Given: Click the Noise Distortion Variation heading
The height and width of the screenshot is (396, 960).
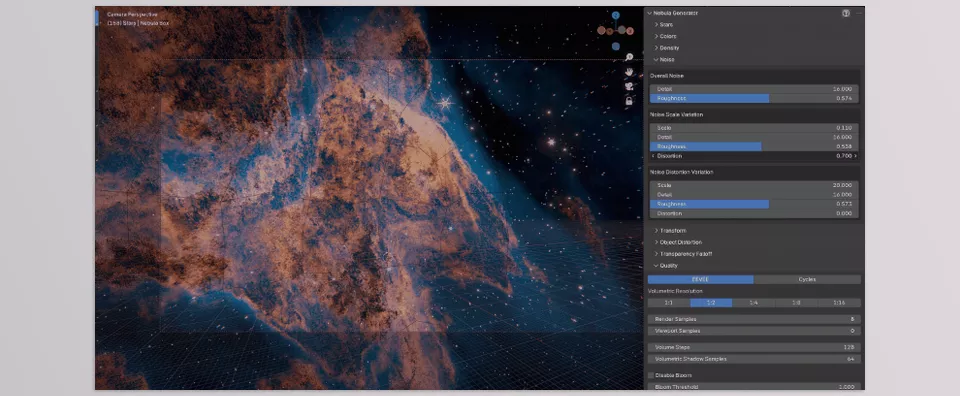Looking at the screenshot, I should (681, 172).
